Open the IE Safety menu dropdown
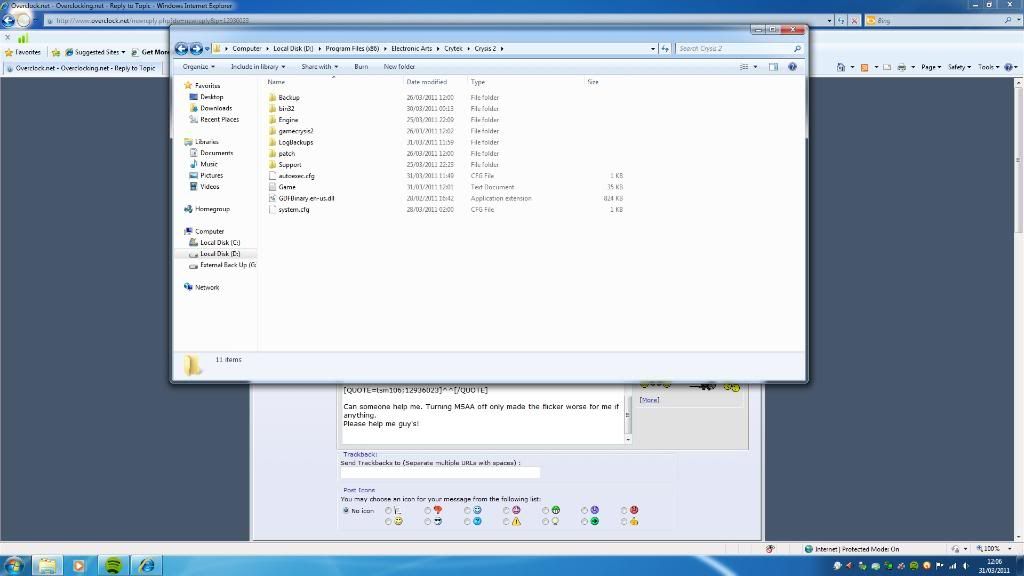Image resolution: width=1024 pixels, height=576 pixels. click(x=959, y=67)
